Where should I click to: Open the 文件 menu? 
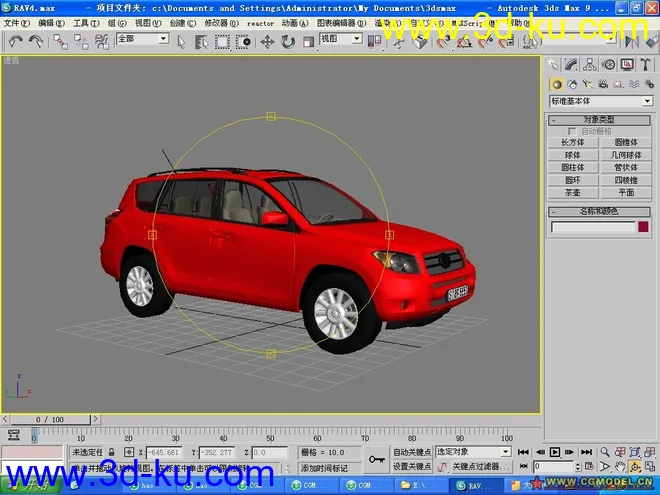pos(16,23)
